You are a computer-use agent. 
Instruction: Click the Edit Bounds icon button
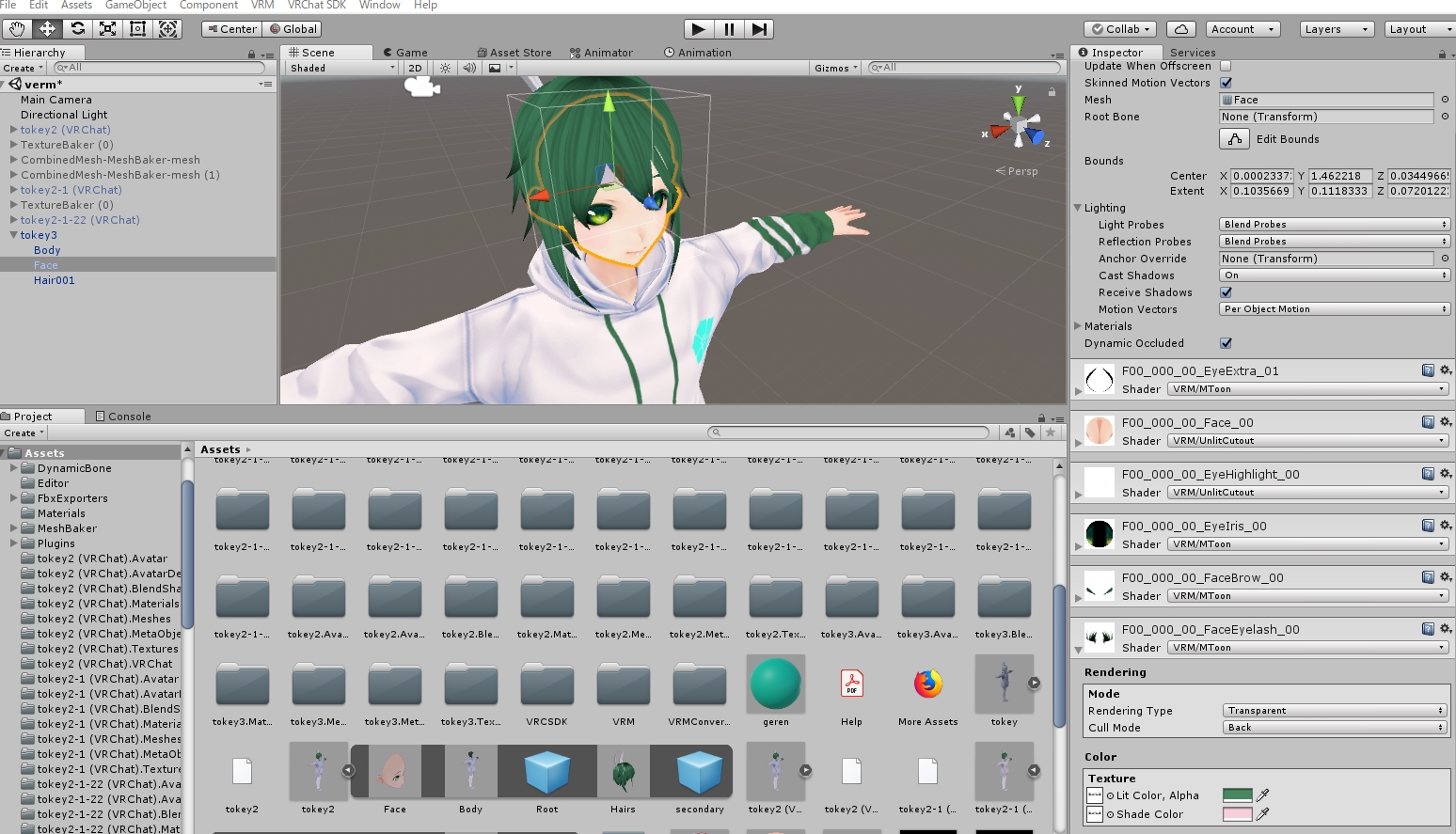pyautogui.click(x=1234, y=139)
